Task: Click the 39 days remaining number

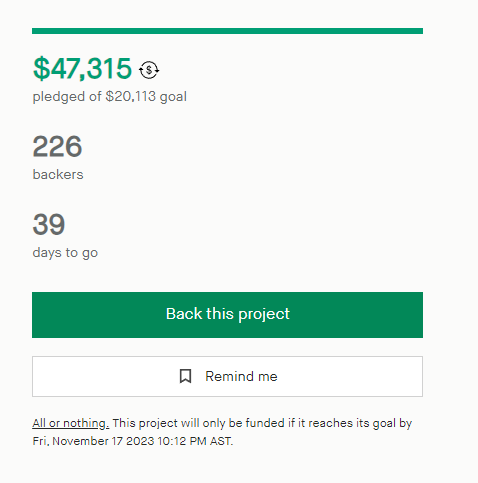Action: point(49,224)
